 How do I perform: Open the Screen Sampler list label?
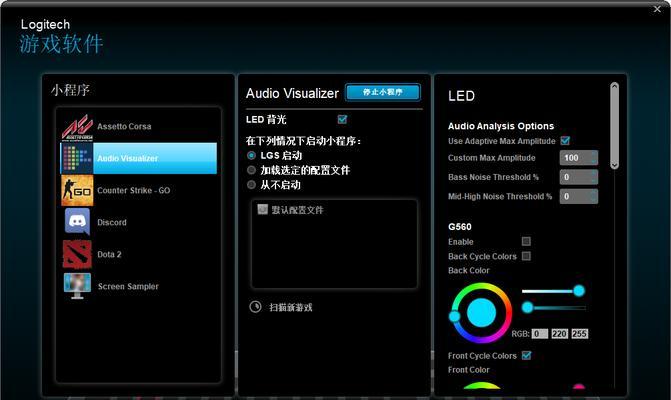[128, 286]
